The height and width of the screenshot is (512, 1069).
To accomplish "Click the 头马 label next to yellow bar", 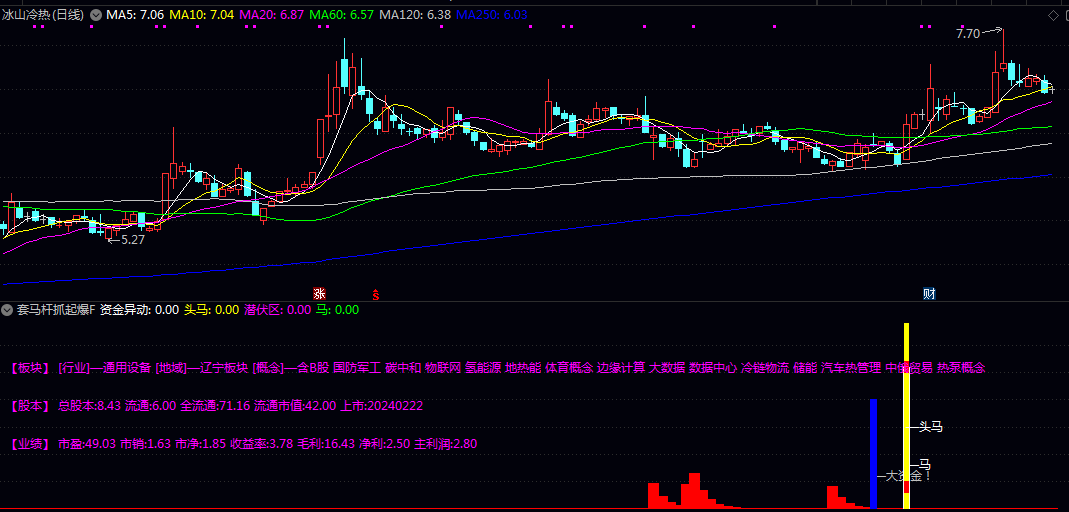I will [931, 427].
